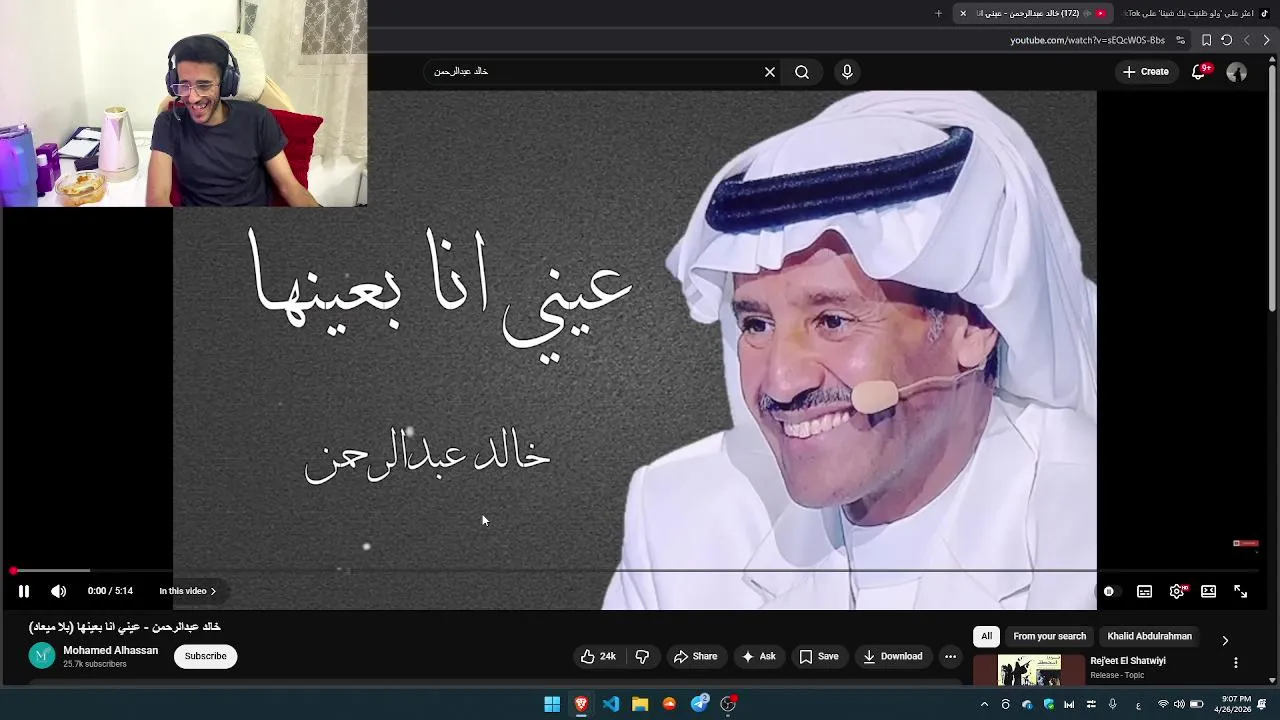The height and width of the screenshot is (720, 1280).
Task: Open the Rej'eet El Shatwiyi video thumbnail
Action: tap(1029, 670)
